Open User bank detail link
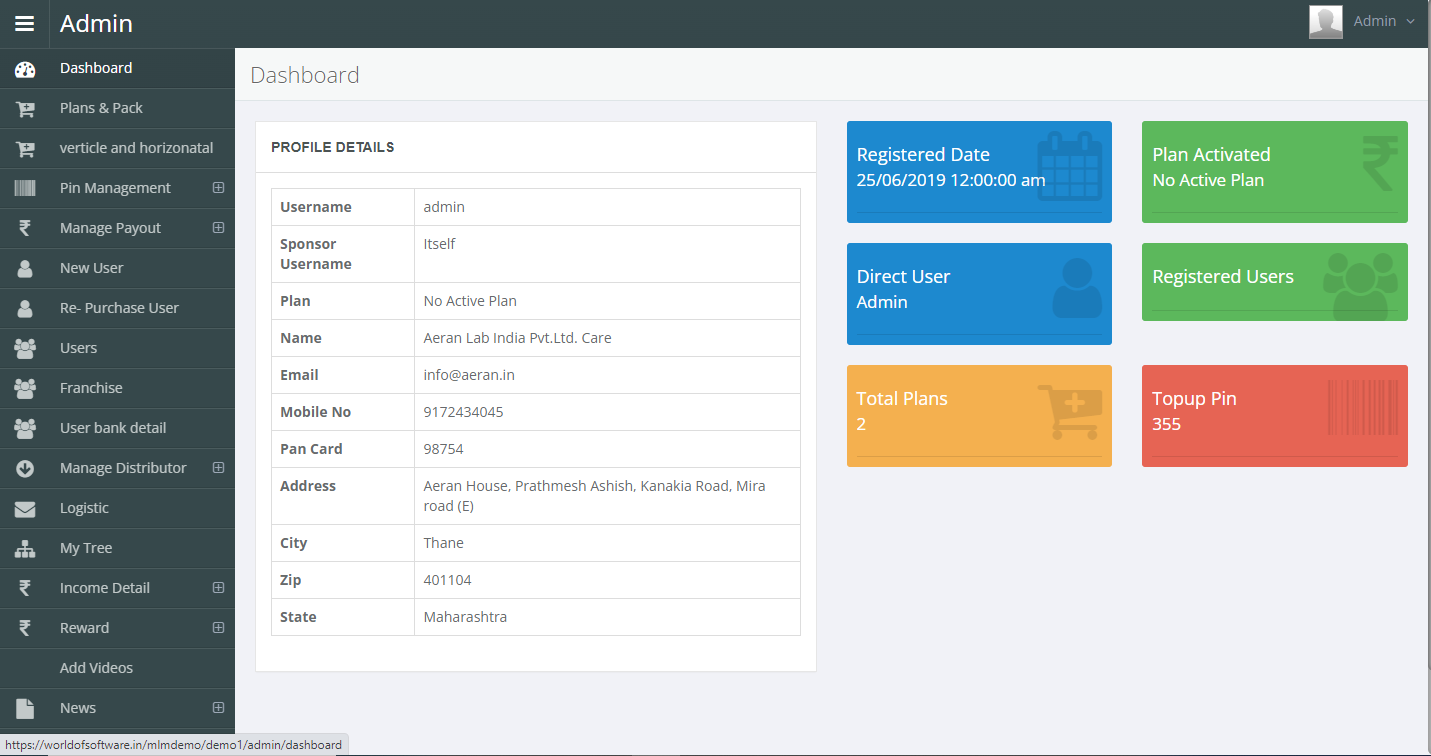 tap(117, 428)
